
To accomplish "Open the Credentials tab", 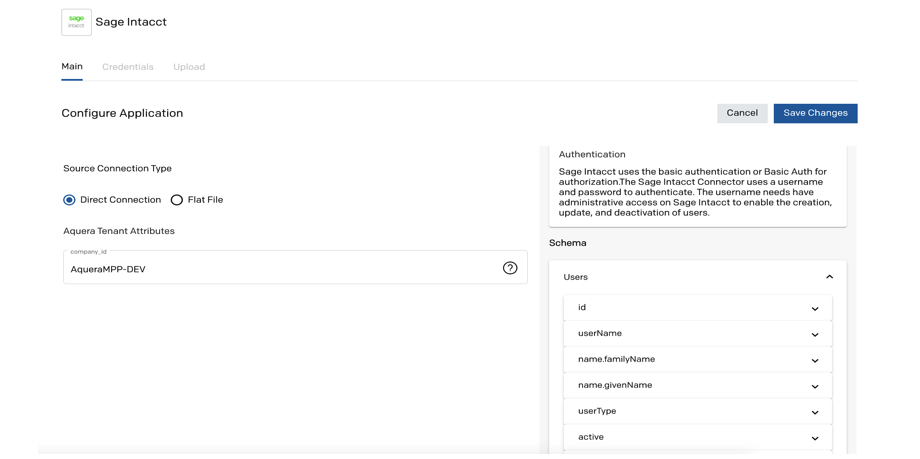I will point(128,67).
